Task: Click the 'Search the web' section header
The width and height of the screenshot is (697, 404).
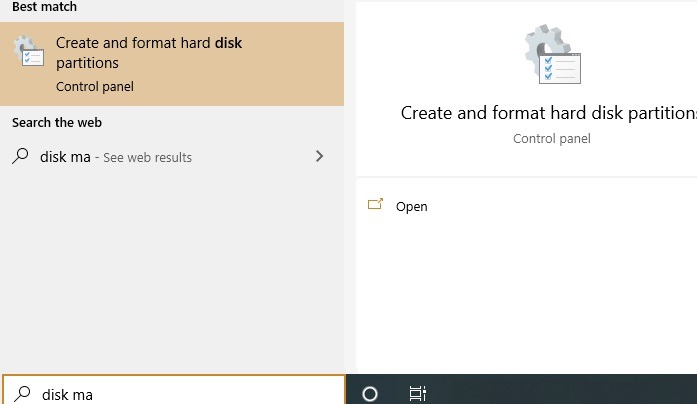Action: pyautogui.click(x=57, y=122)
